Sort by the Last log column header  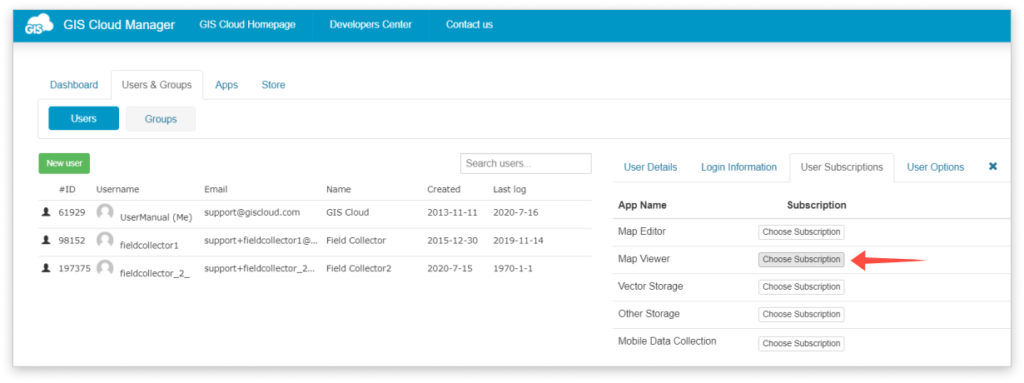click(x=509, y=190)
